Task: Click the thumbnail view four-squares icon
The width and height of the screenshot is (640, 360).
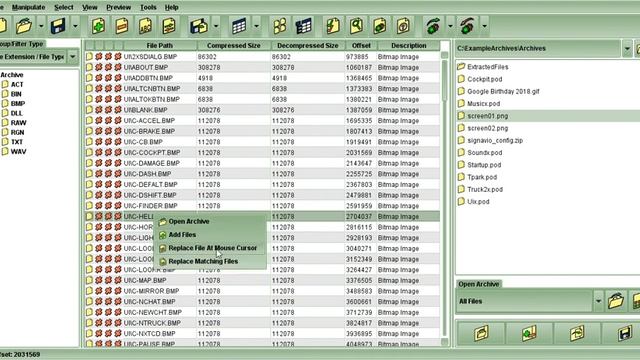Action: pyautogui.click(x=280, y=26)
